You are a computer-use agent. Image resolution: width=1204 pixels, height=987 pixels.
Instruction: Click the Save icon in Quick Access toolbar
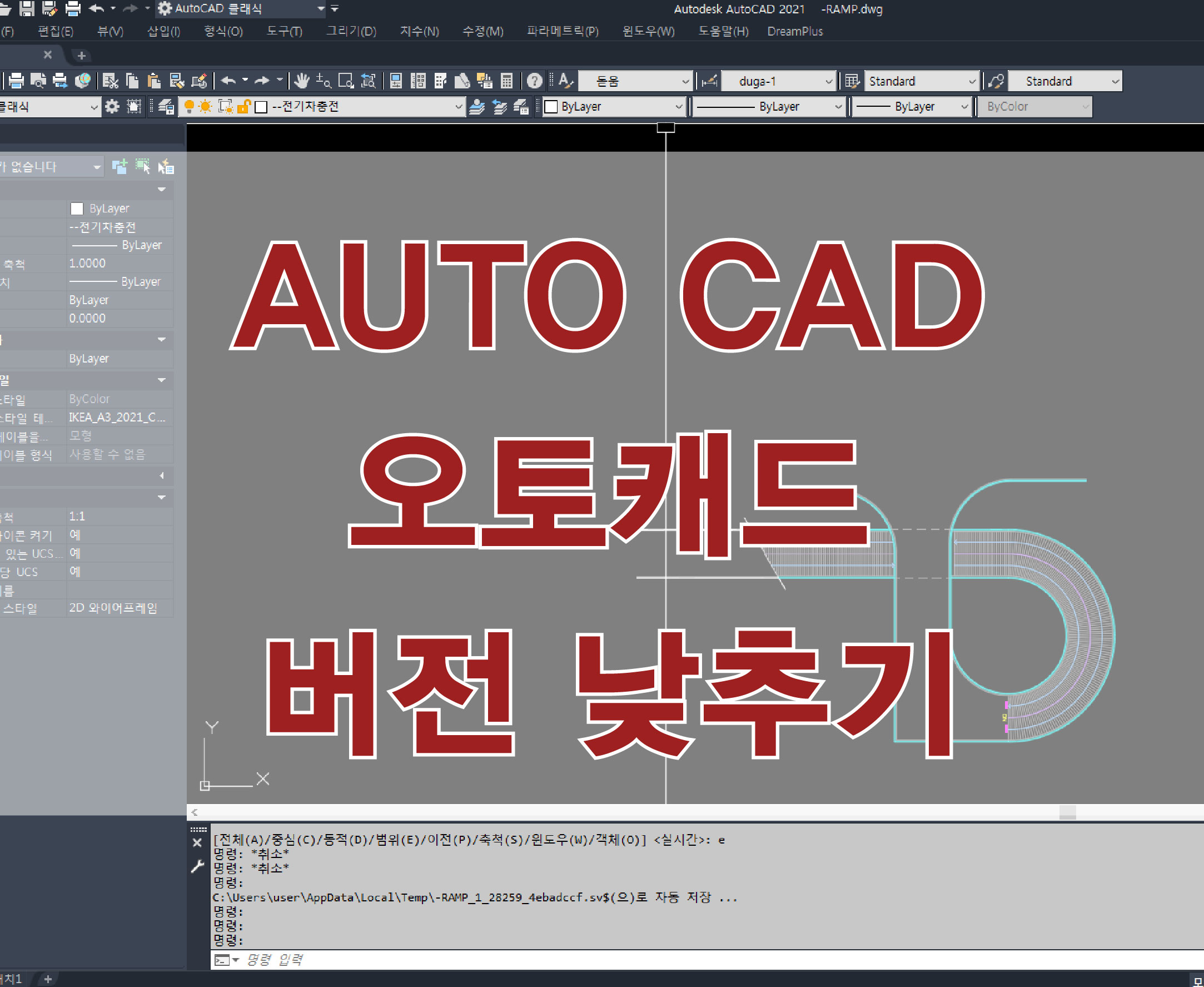pyautogui.click(x=27, y=8)
